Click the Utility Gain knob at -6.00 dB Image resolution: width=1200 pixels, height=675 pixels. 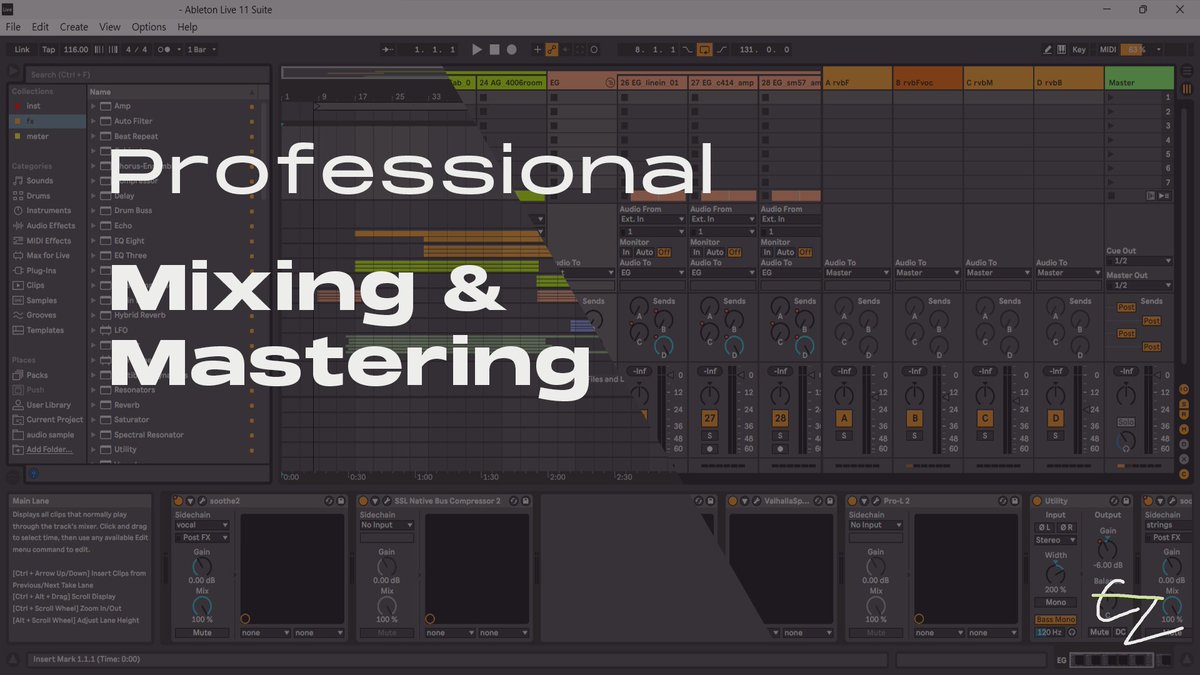[x=1107, y=549]
